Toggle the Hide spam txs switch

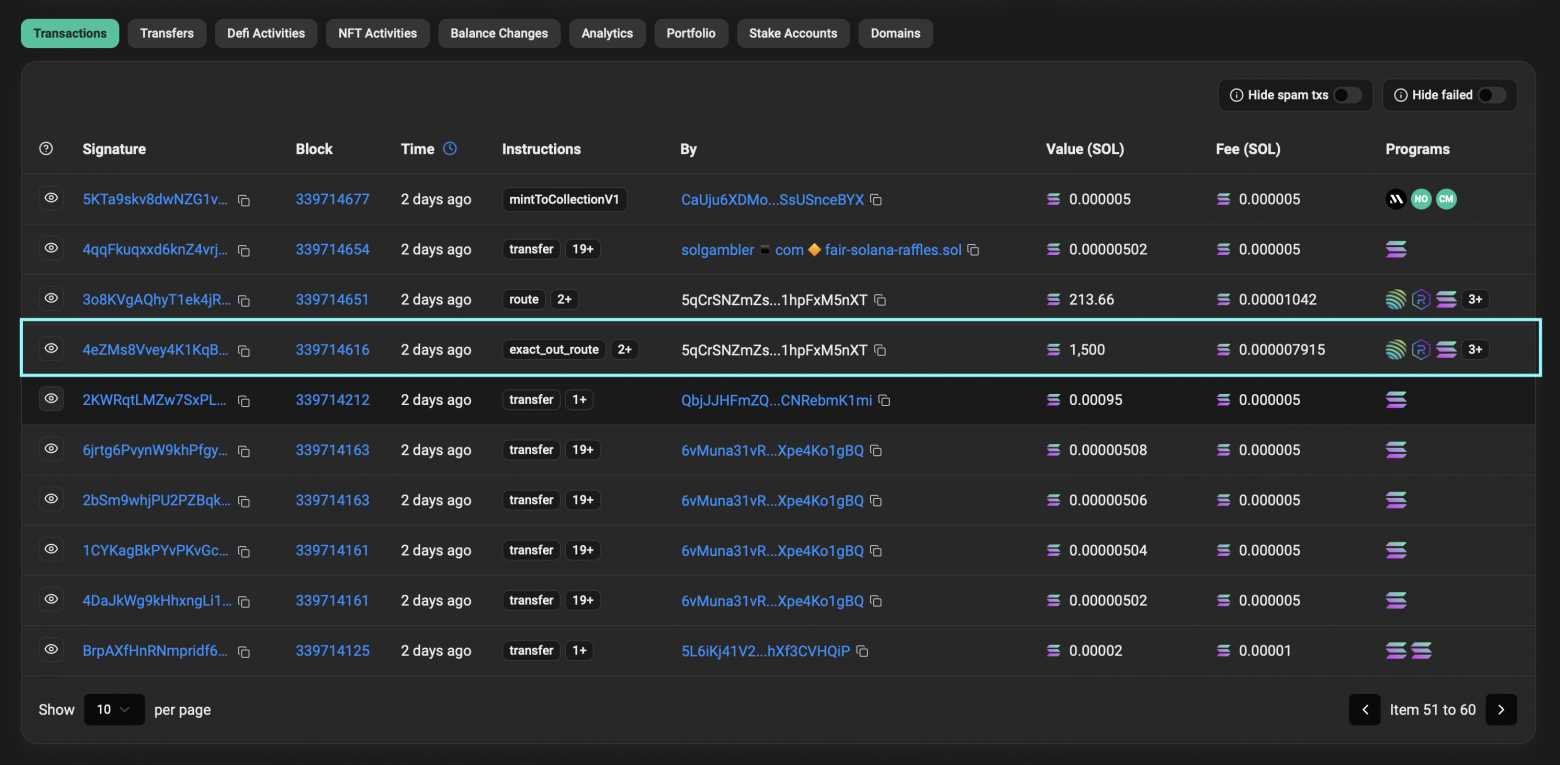pos(1347,95)
